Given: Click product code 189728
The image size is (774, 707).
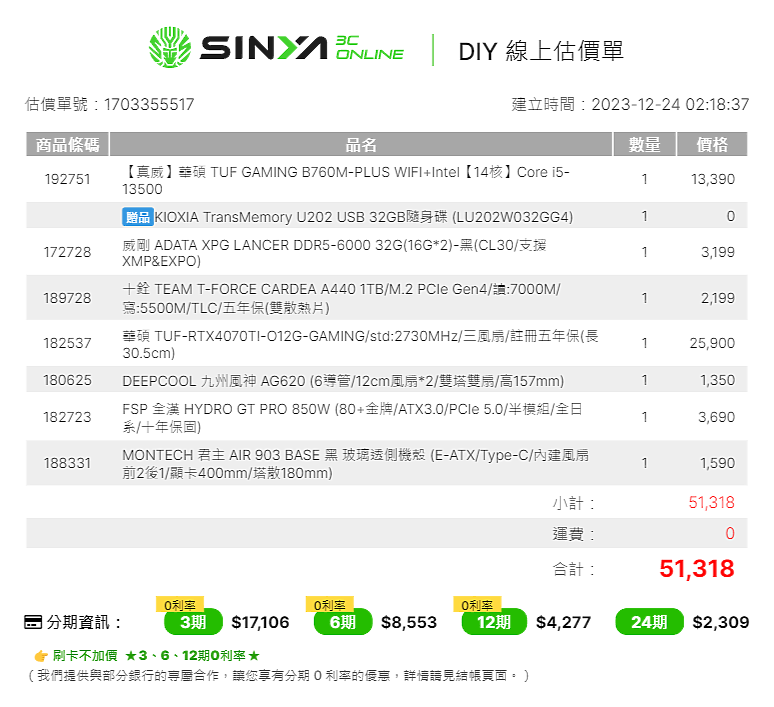Looking at the screenshot, I should pos(68,298).
